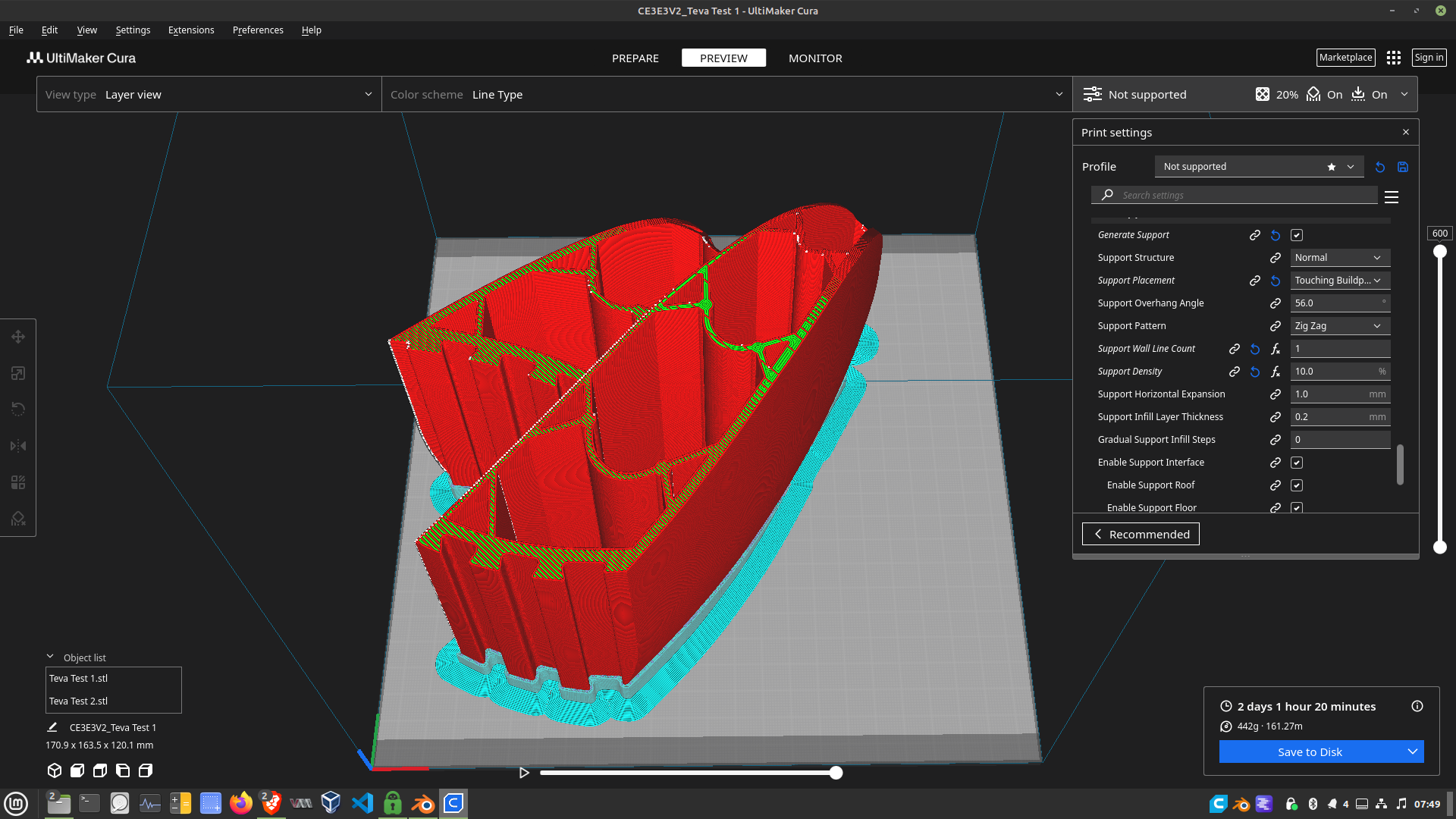
Task: Click the save profile disk icon
Action: pos(1403,167)
